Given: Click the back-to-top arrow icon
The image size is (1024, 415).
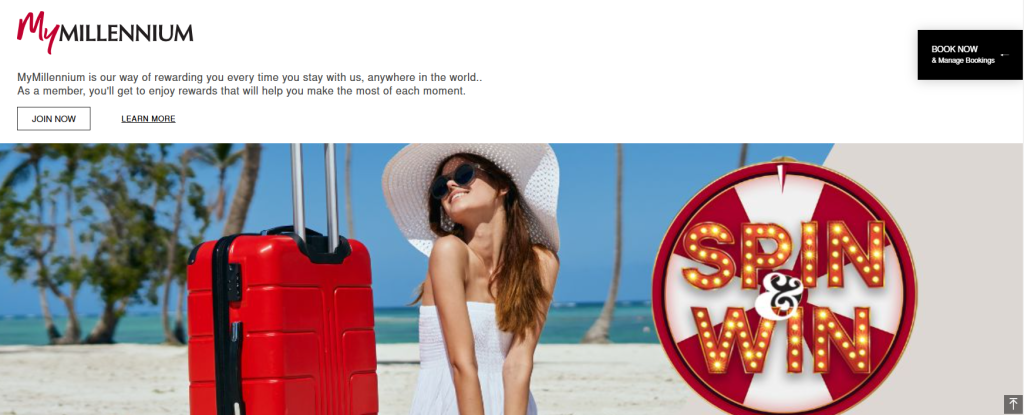Looking at the screenshot, I should [1012, 404].
